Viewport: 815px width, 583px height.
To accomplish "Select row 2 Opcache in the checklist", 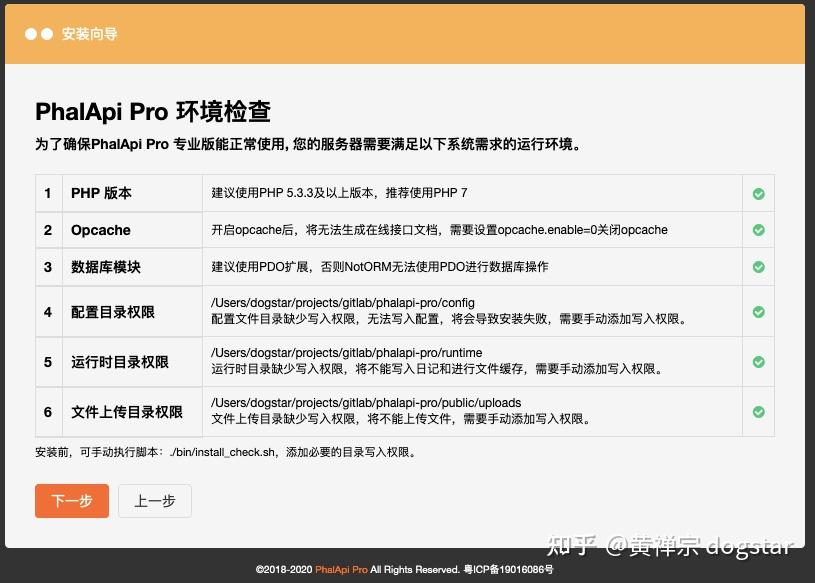I will tap(101, 230).
